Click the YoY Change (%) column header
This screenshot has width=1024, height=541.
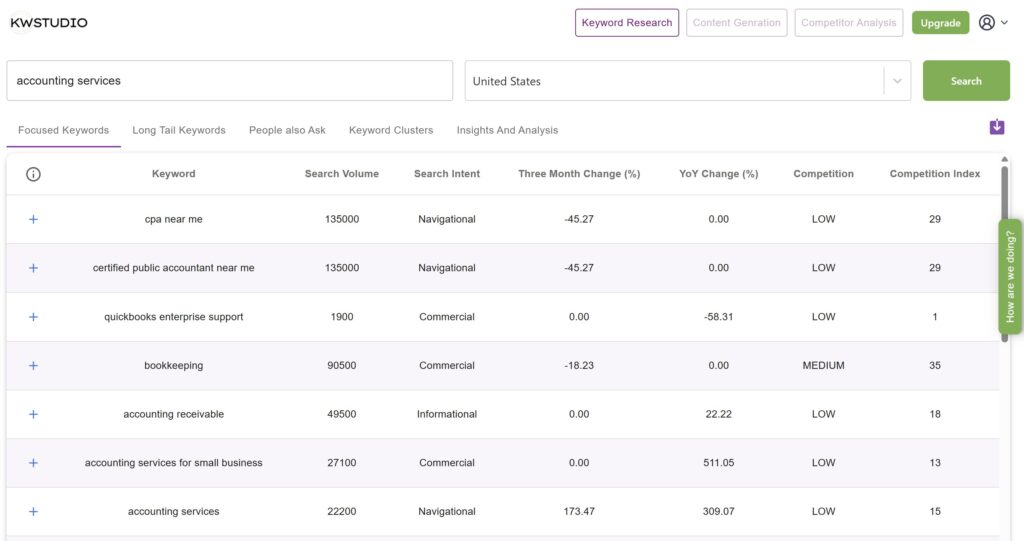point(718,174)
